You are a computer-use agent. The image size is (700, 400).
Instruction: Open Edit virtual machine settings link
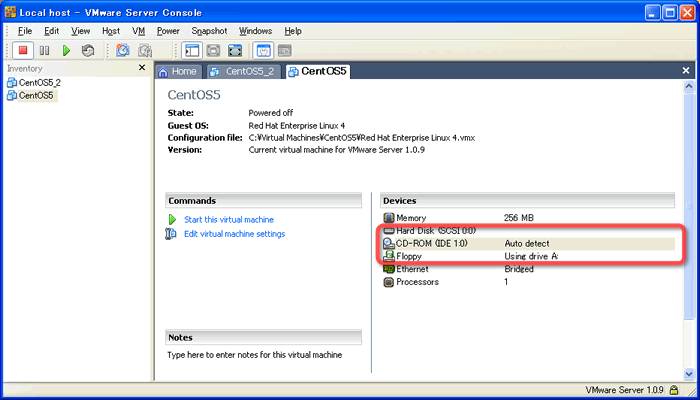[x=234, y=234]
